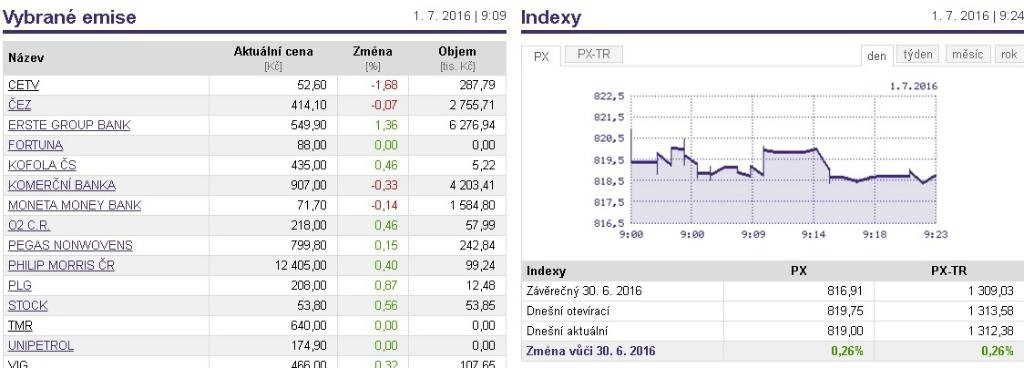Select the KOFOLA ČS link
1024x368 pixels.
coord(42,165)
